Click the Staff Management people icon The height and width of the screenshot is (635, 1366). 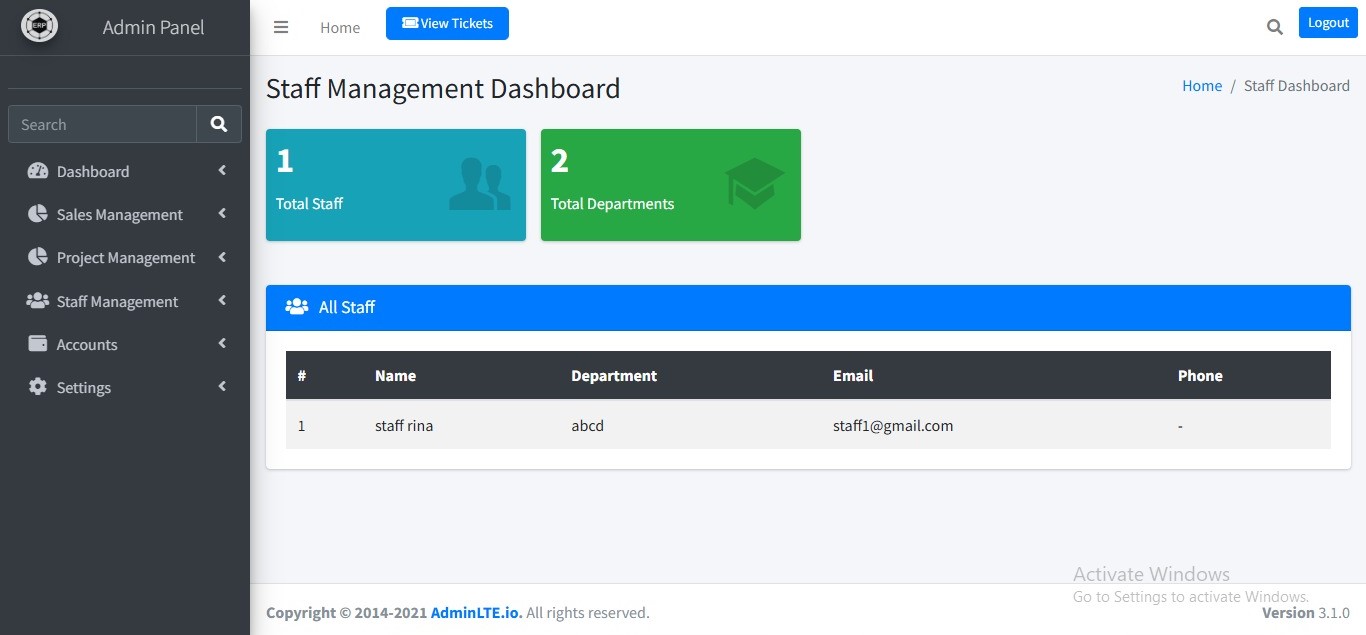tap(38, 301)
